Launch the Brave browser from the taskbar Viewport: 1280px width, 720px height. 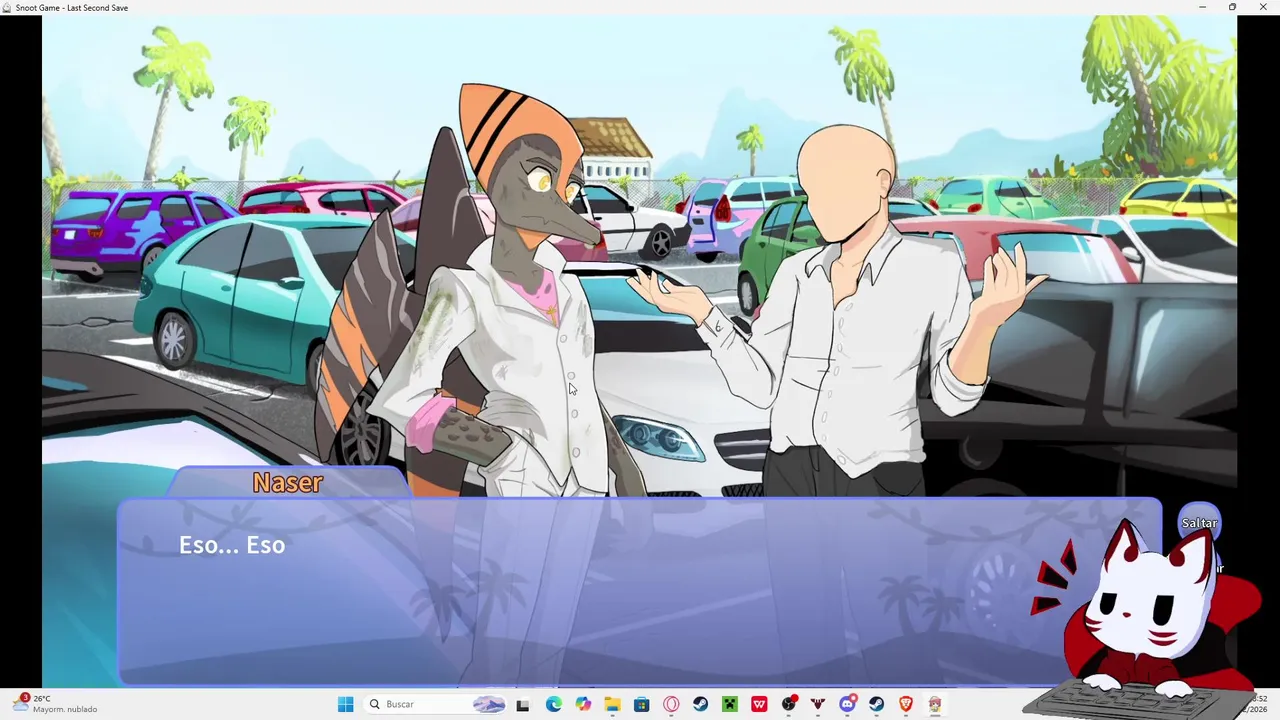coord(906,704)
